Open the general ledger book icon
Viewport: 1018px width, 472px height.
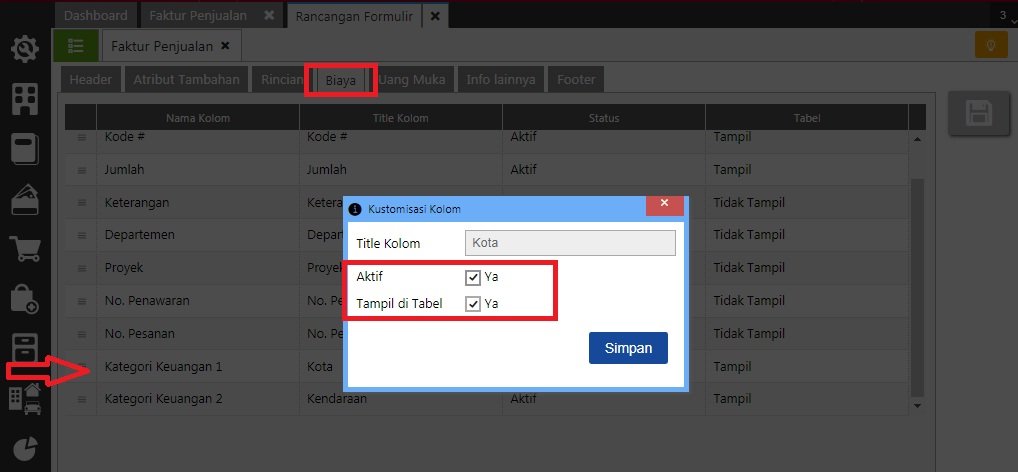[x=25, y=149]
